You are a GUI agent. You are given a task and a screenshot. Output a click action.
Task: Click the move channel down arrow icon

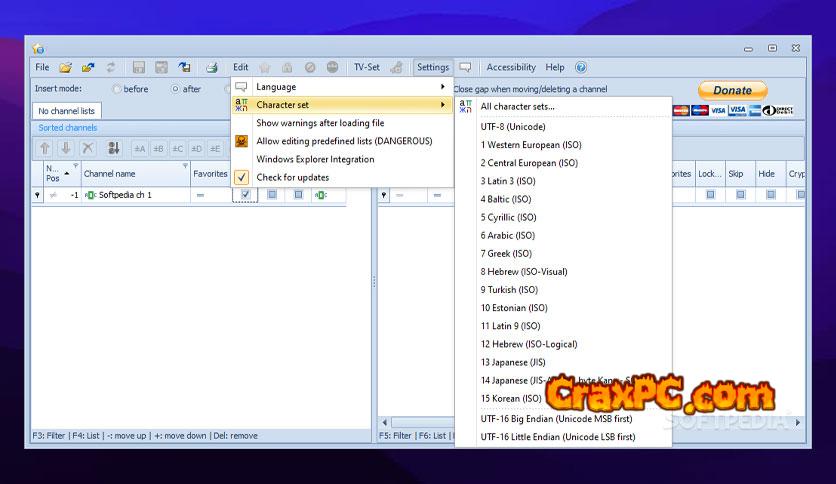point(66,148)
